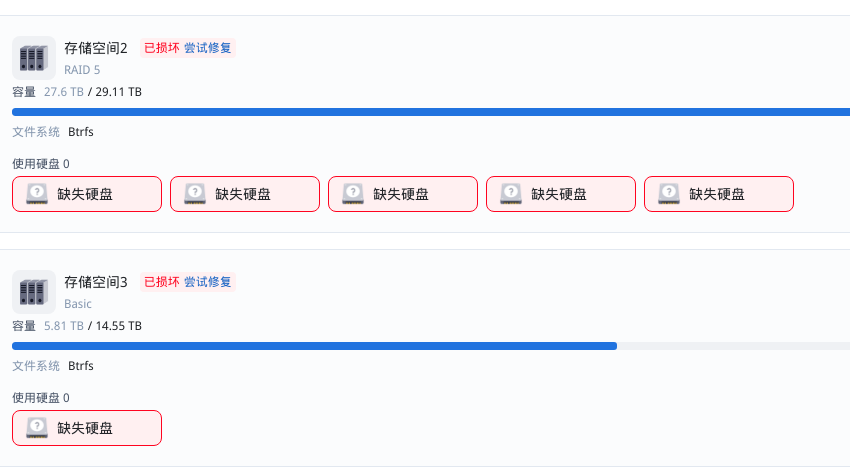The height and width of the screenshot is (475, 850).
Task: Click the 存储空间3 storage pool icon
Action: pos(34,292)
